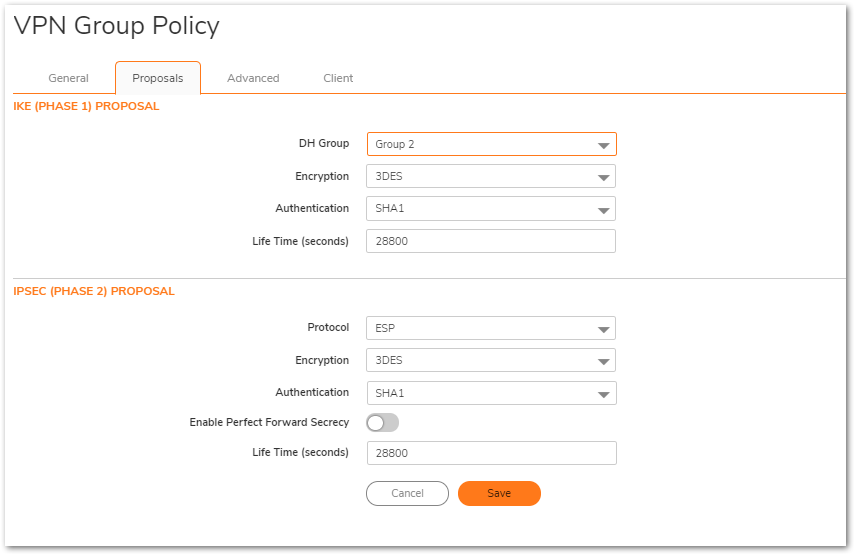This screenshot has height=555, width=855.
Task: Click the IKE (Phase 1) Proposal heading
Action: [x=86, y=106]
